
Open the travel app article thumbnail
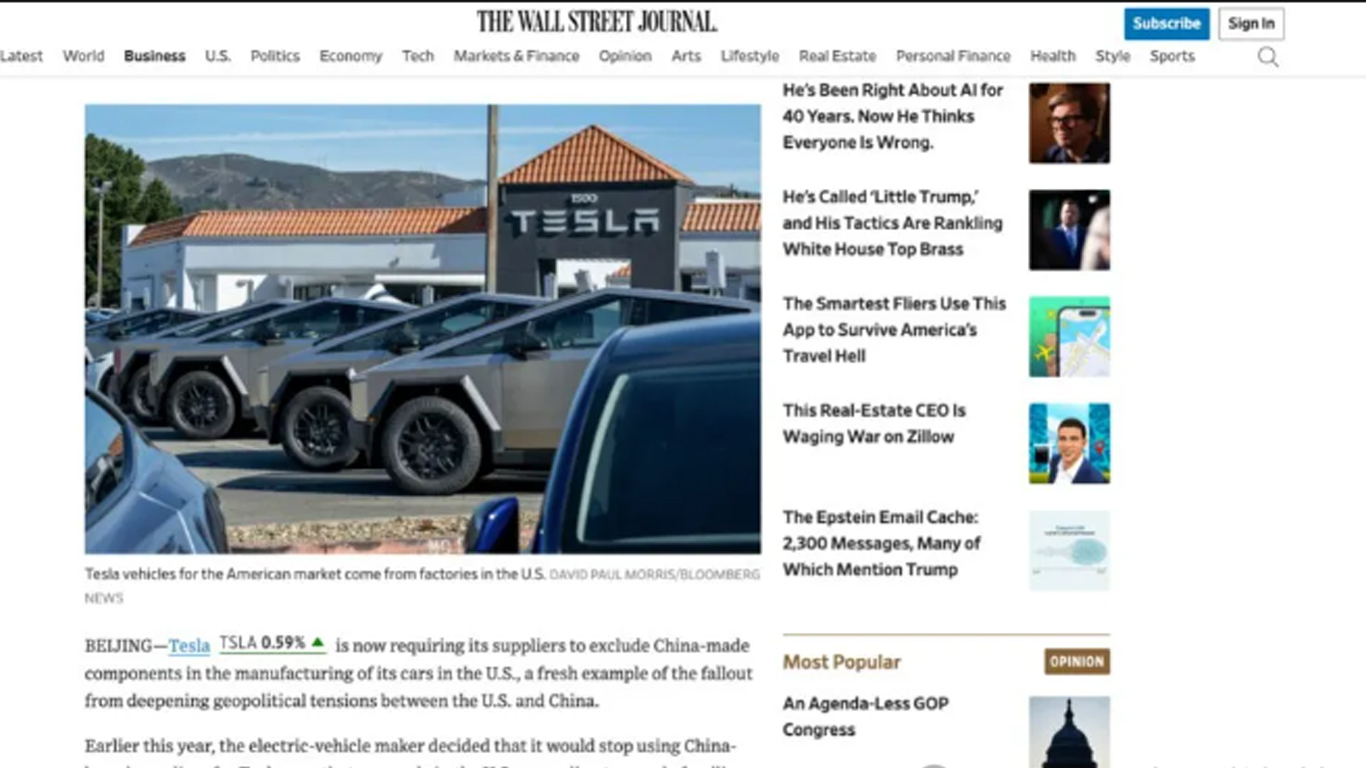[x=1069, y=337]
